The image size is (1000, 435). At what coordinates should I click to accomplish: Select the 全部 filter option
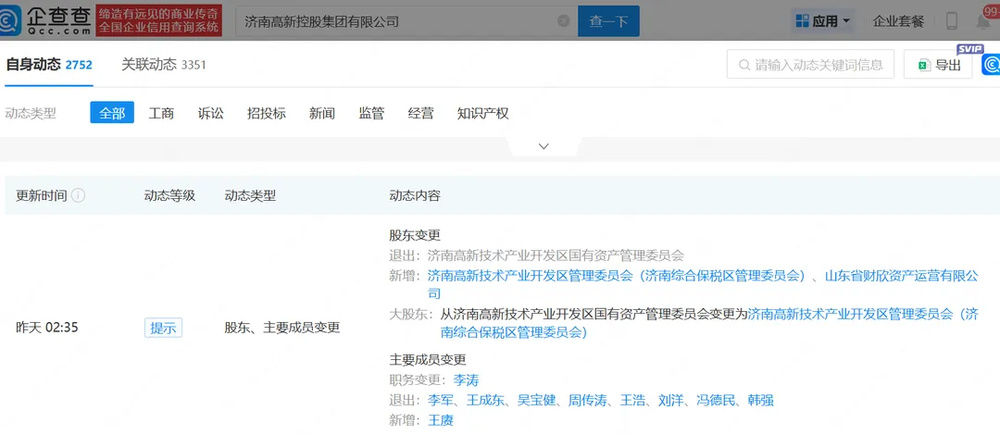tap(112, 113)
